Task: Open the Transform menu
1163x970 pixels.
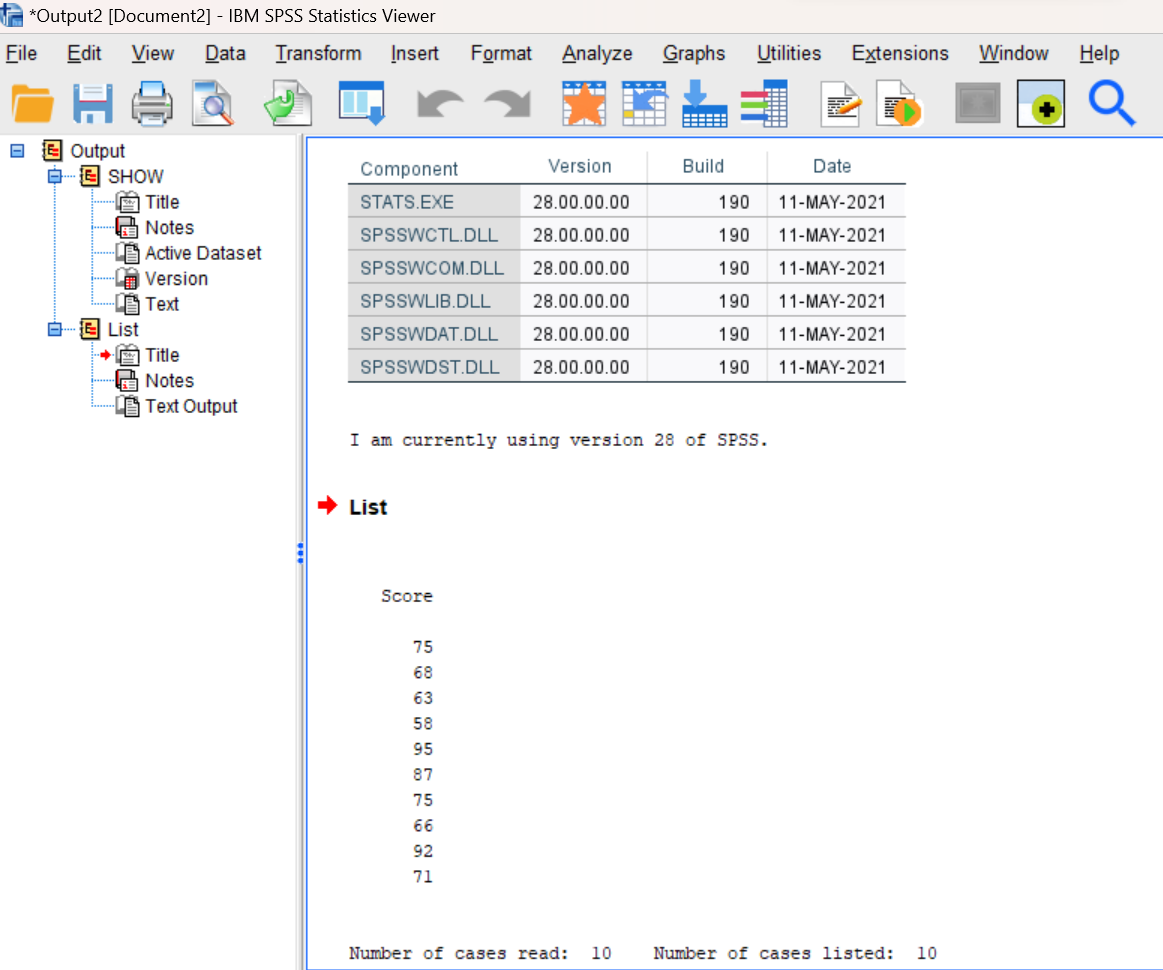Action: point(318,53)
